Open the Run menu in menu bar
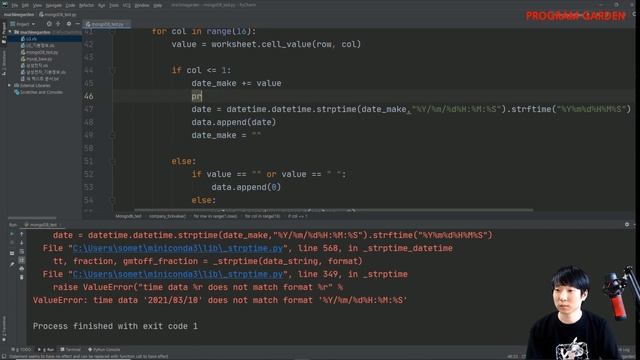The image size is (640, 360). coord(101,6)
